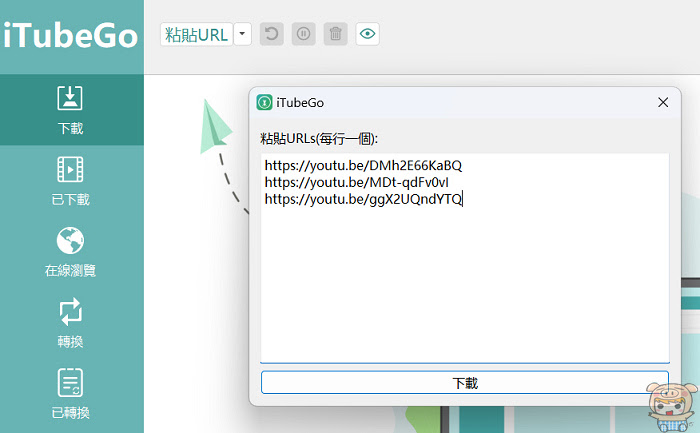Open the 已下載 section in the sidebar

click(71, 181)
